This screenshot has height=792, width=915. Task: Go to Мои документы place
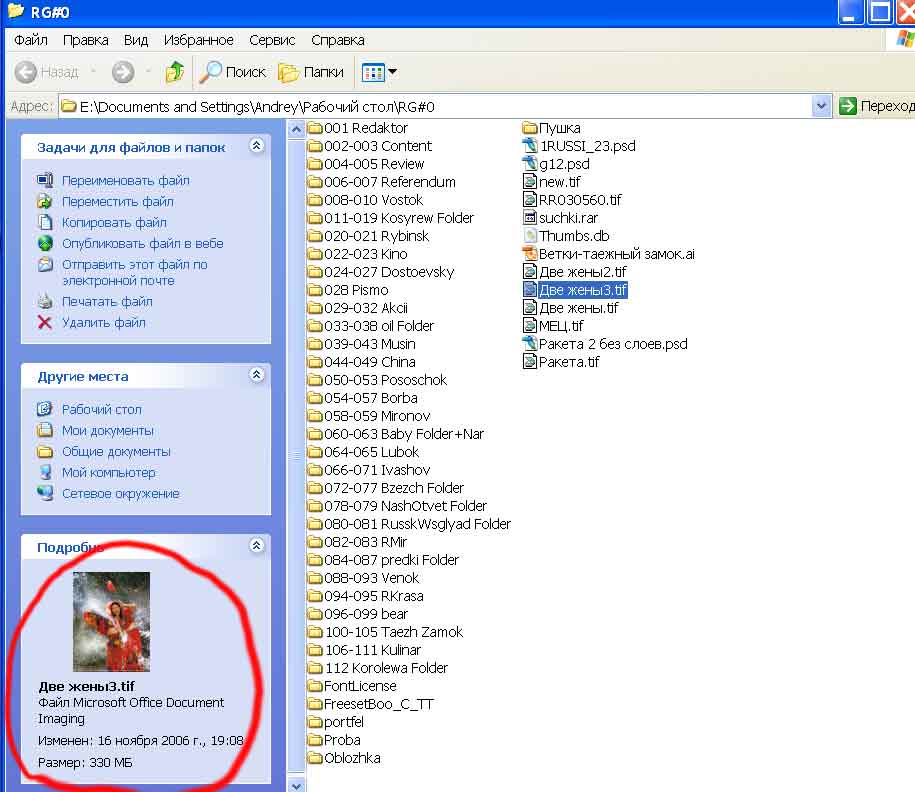(108, 431)
